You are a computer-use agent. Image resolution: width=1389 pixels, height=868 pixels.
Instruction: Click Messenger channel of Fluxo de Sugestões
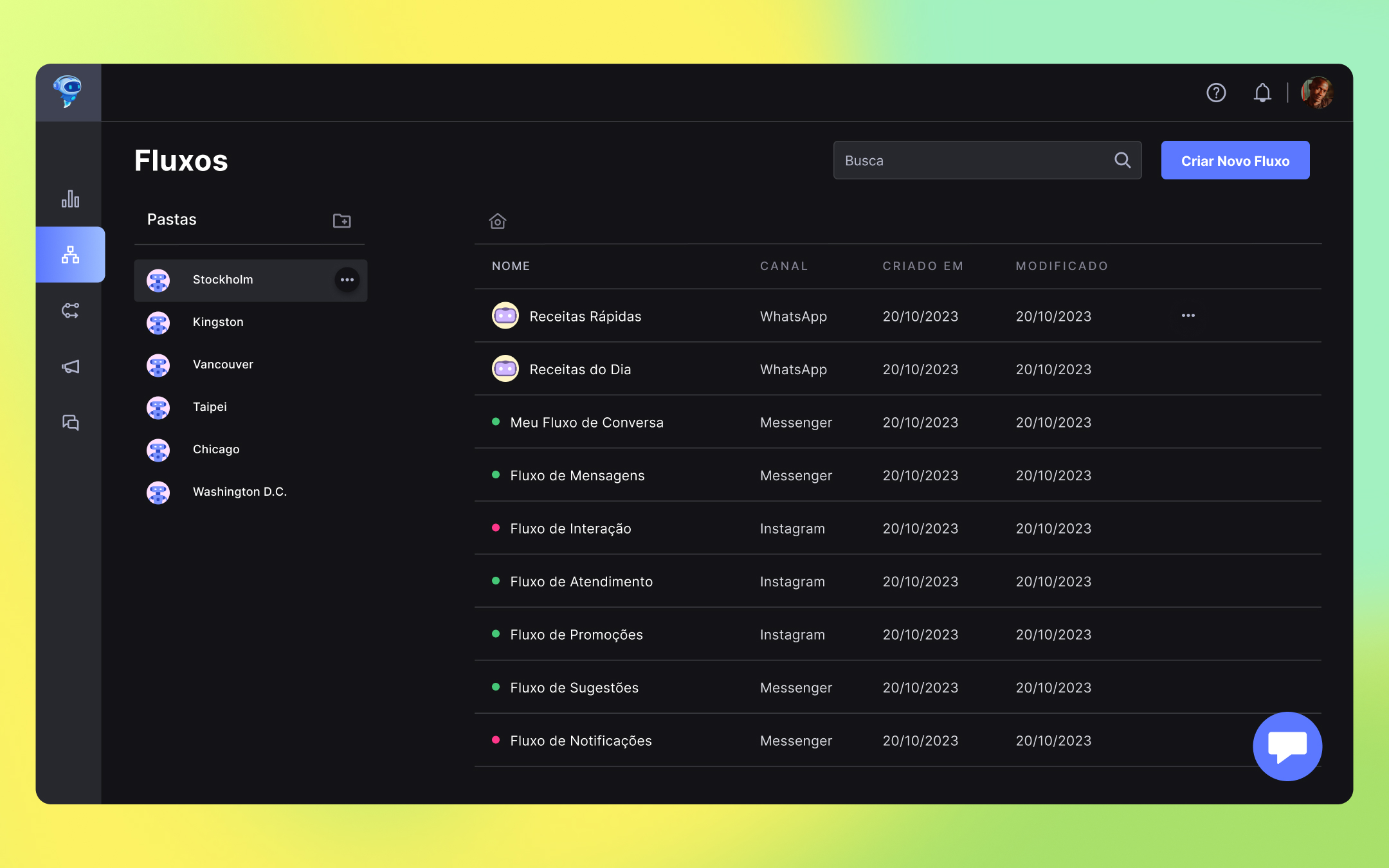(796, 688)
